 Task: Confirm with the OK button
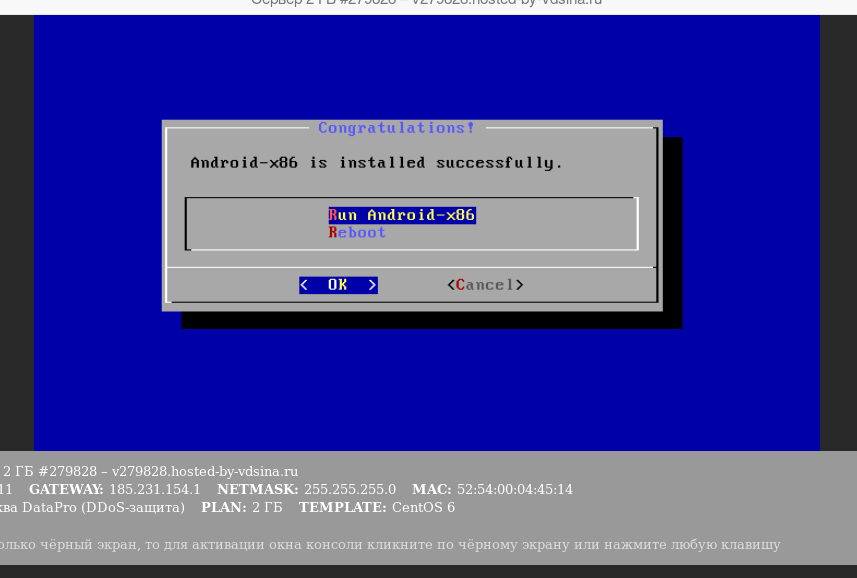tap(338, 285)
